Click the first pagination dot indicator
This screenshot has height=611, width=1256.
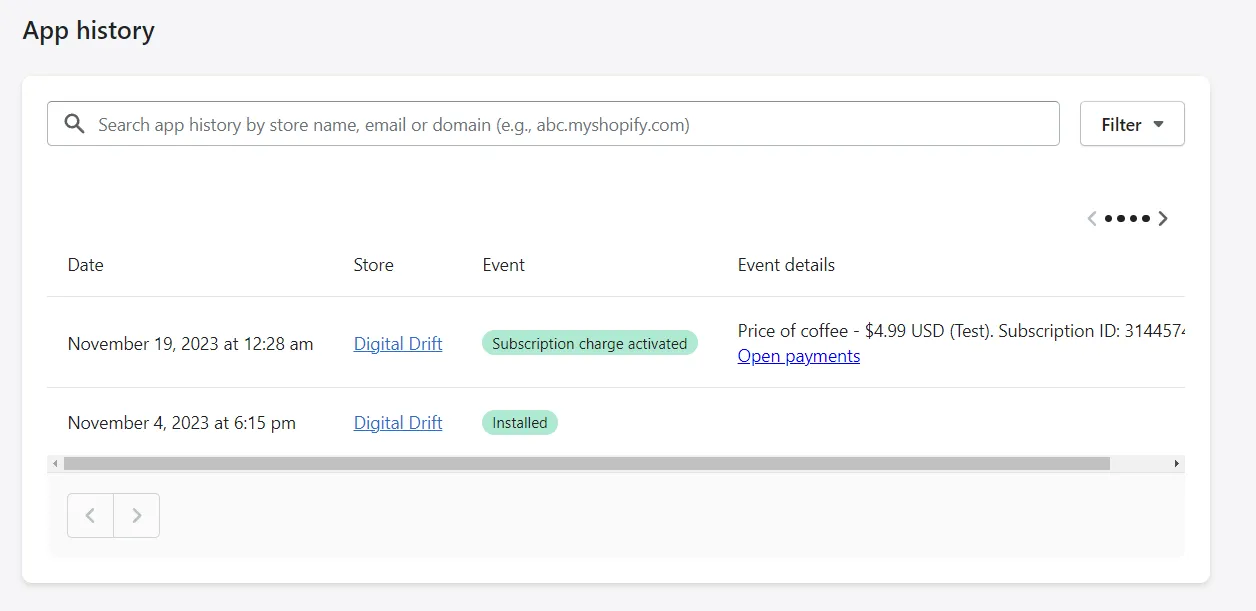click(1110, 218)
